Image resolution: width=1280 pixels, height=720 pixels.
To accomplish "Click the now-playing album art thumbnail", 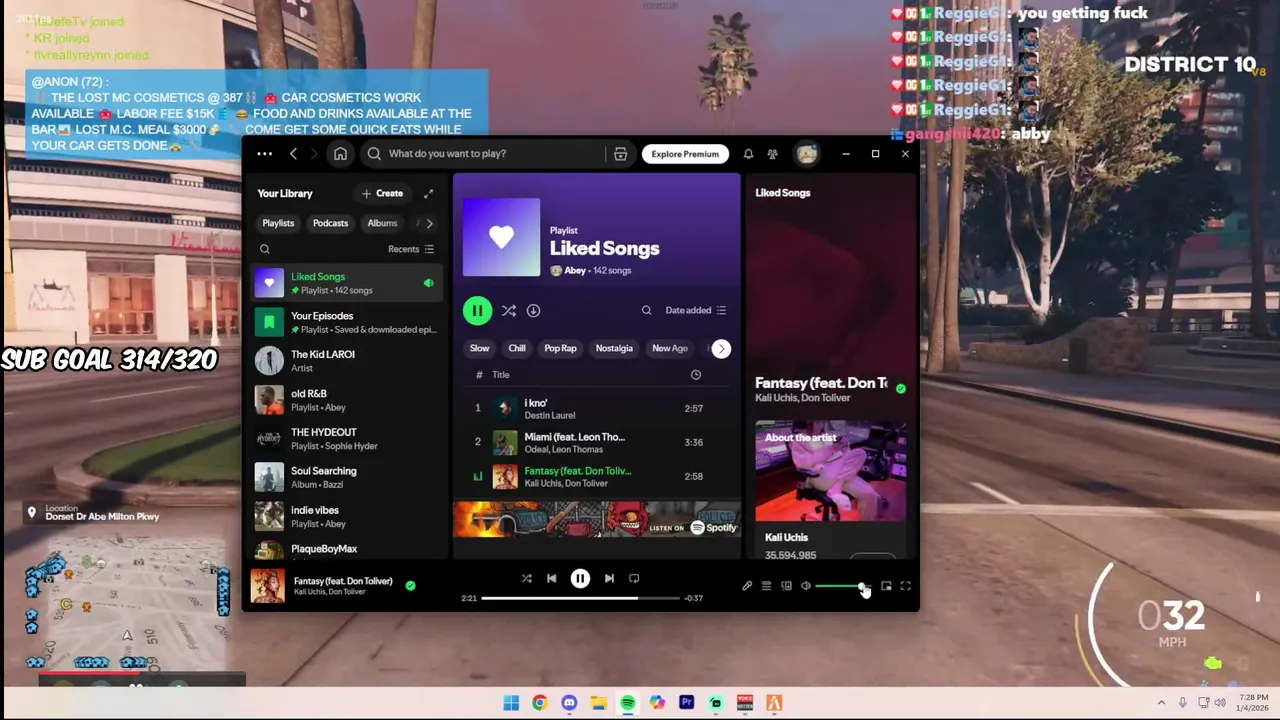I will pyautogui.click(x=268, y=586).
